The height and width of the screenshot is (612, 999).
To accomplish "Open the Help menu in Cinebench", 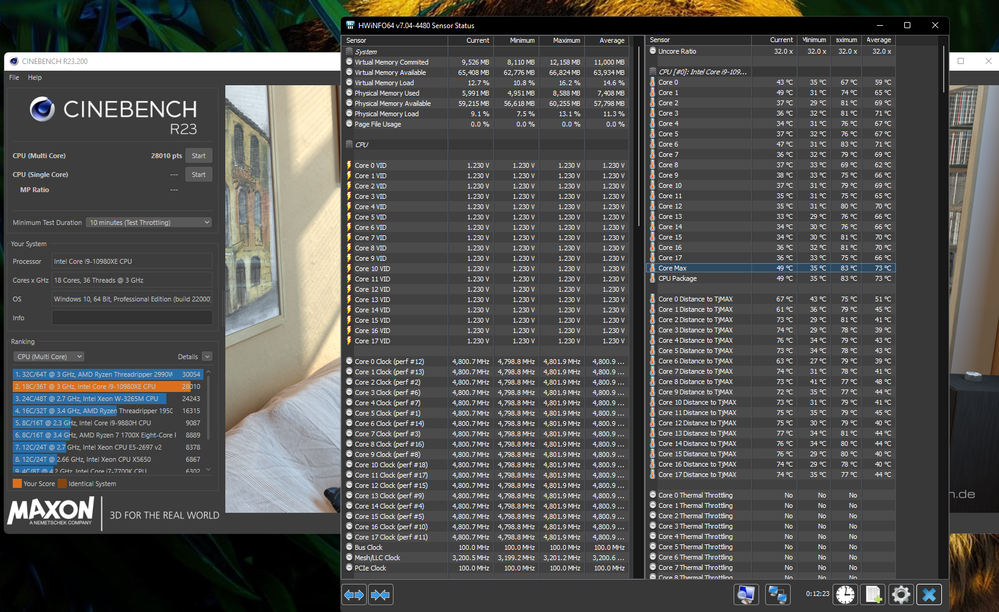I will (x=35, y=77).
